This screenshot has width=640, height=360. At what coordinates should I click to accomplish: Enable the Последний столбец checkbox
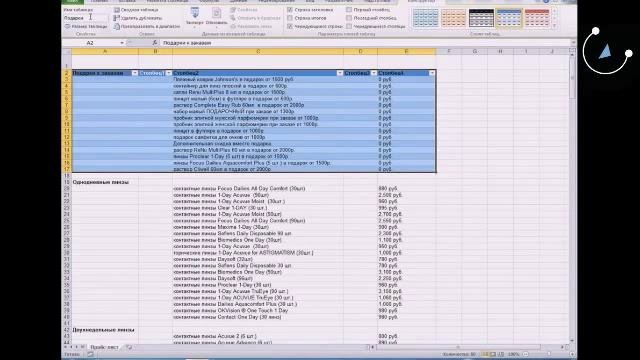pyautogui.click(x=349, y=18)
